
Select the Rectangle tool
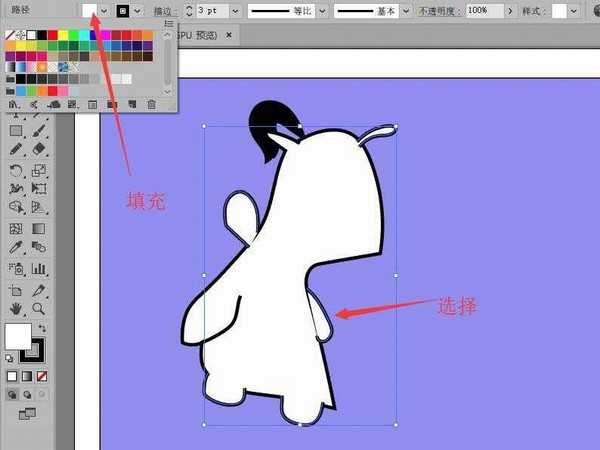(x=16, y=130)
